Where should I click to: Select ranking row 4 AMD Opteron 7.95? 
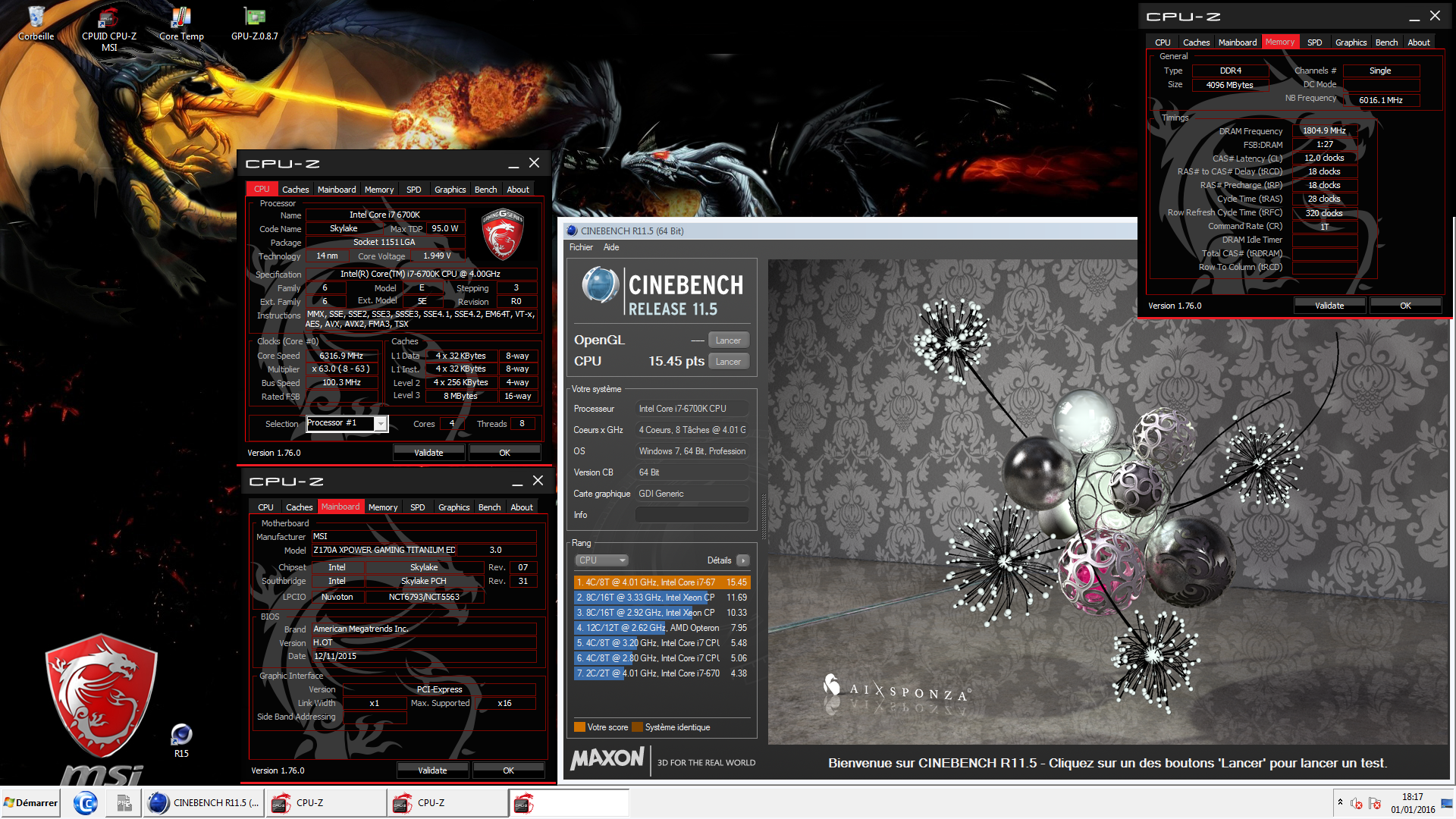click(x=662, y=628)
